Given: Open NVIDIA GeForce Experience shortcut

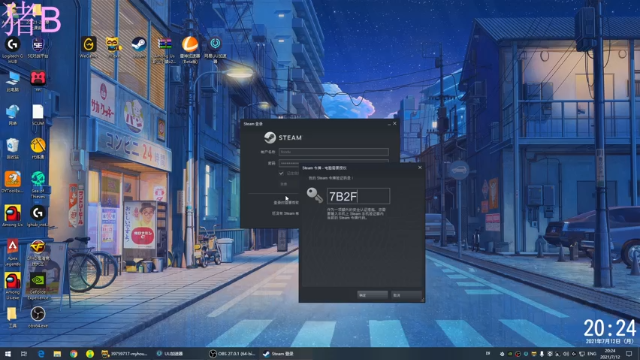Looking at the screenshot, I should pos(38,281).
